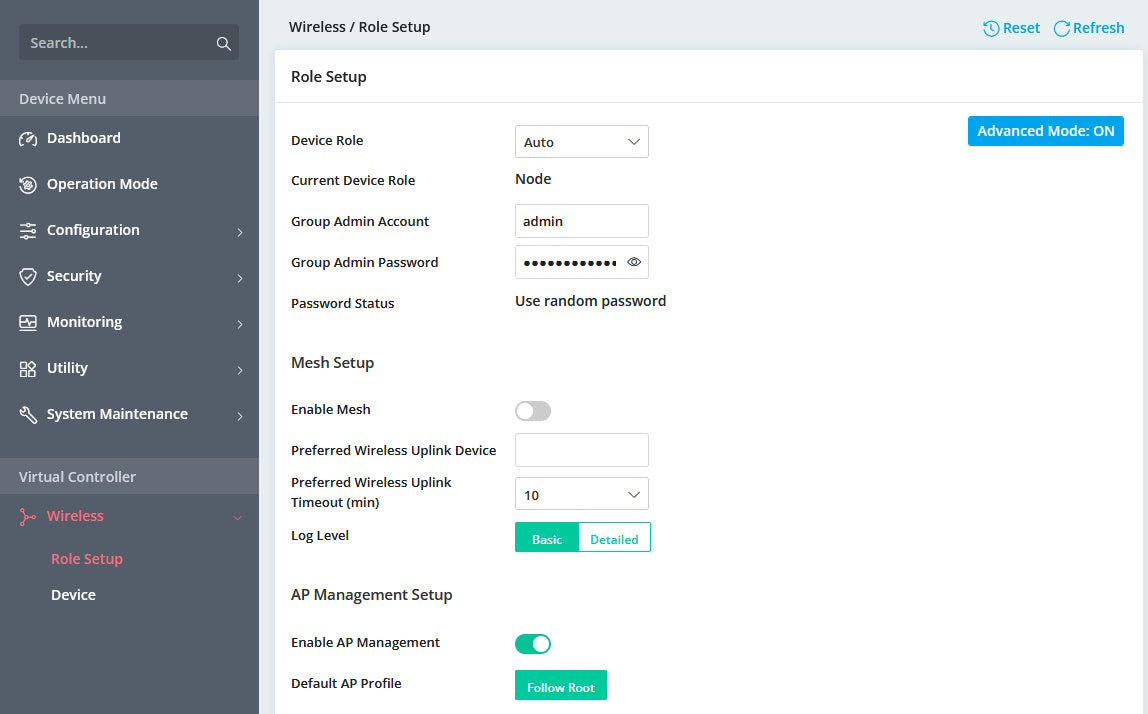
Task: Turn off the Enable AP Management switch
Action: click(x=533, y=644)
